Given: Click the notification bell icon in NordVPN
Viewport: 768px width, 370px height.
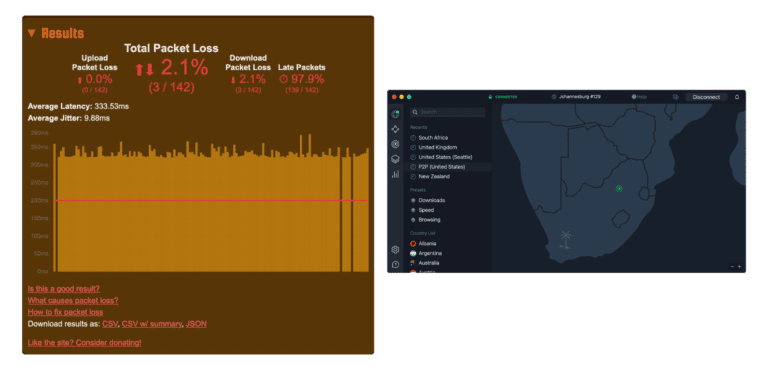Looking at the screenshot, I should pos(737,97).
